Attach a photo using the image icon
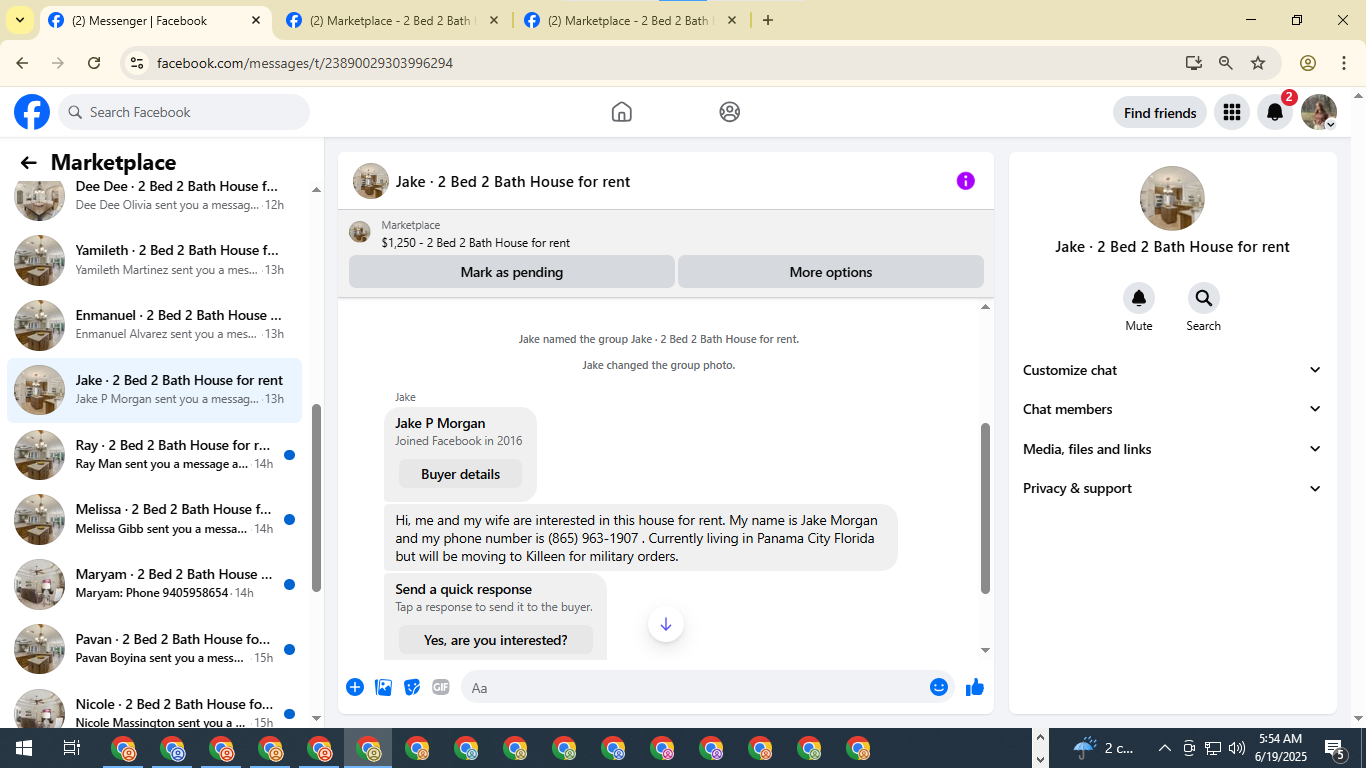Viewport: 1366px width, 768px height. pos(383,687)
